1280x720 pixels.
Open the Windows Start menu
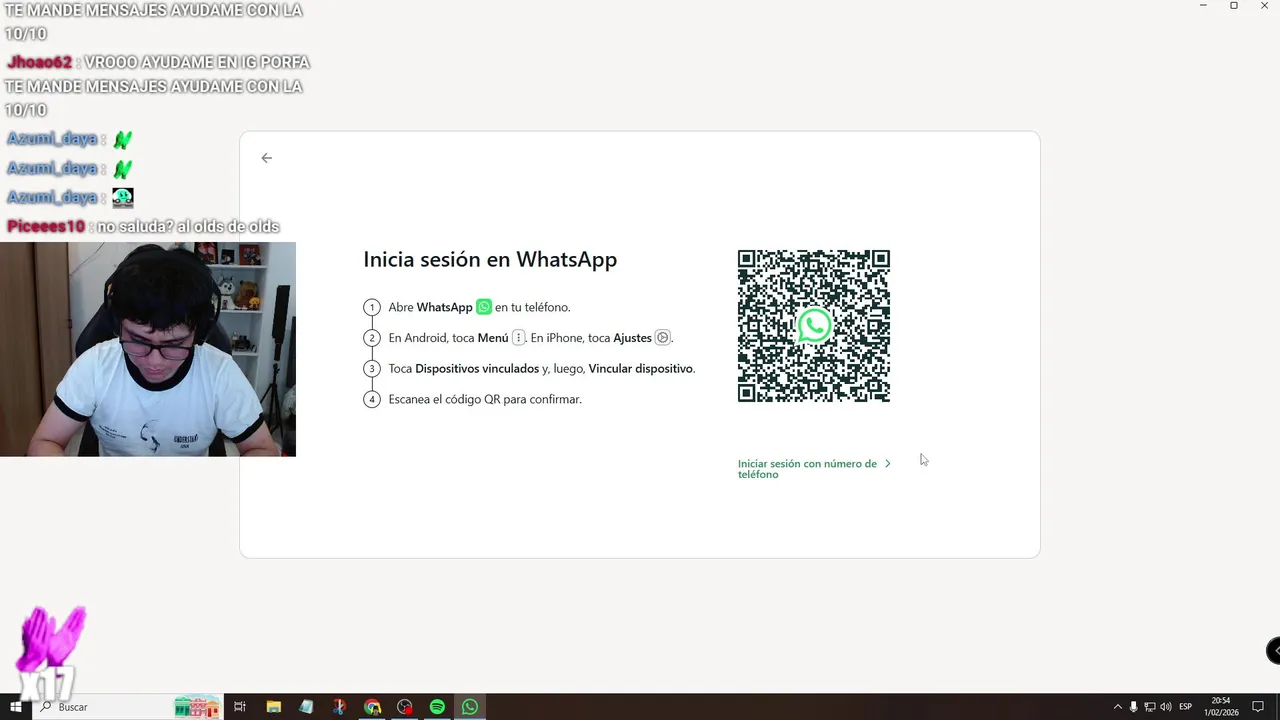[16, 707]
